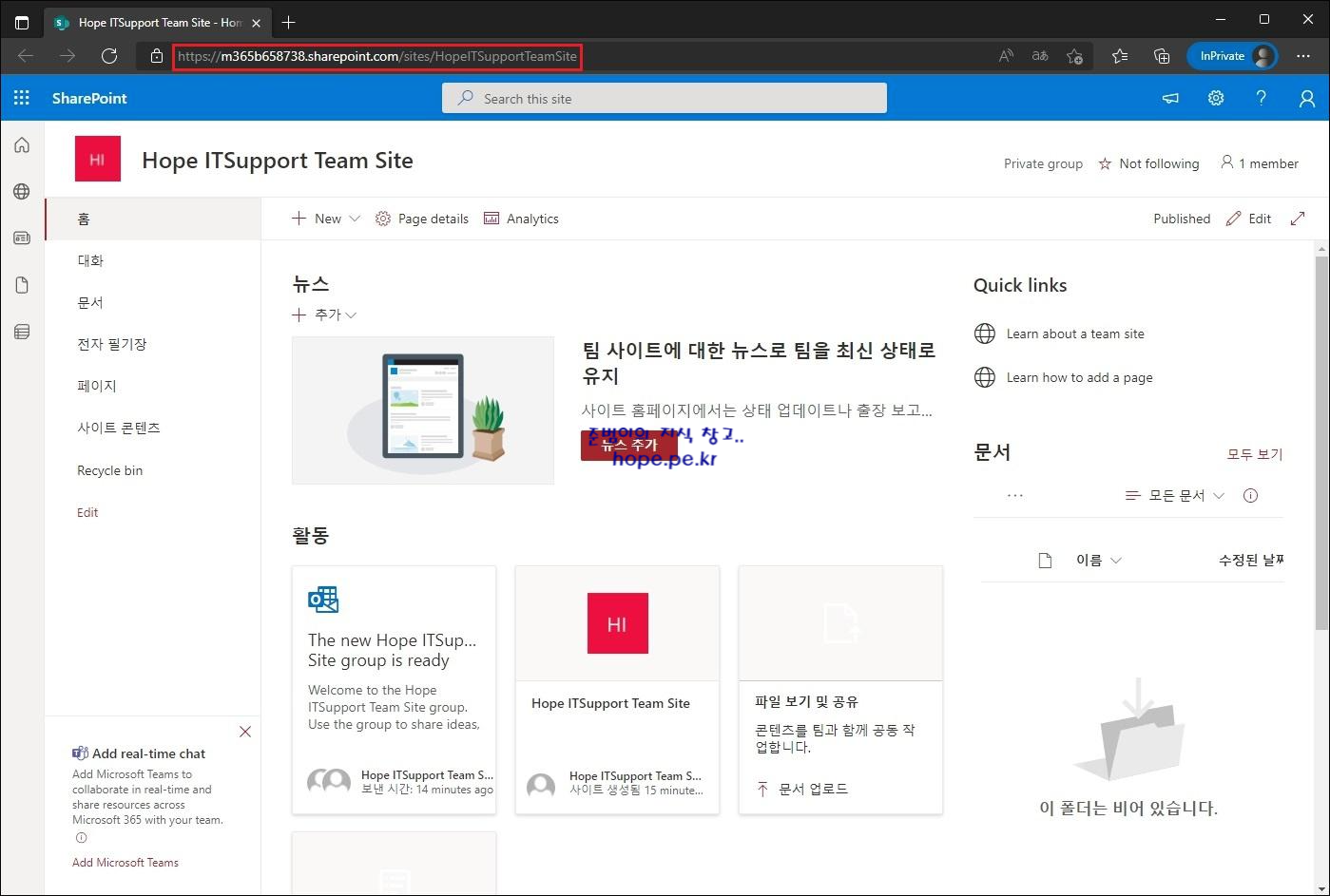Click the Read aloud icon in address bar
Screen dimensions: 1330x896
tap(1006, 56)
